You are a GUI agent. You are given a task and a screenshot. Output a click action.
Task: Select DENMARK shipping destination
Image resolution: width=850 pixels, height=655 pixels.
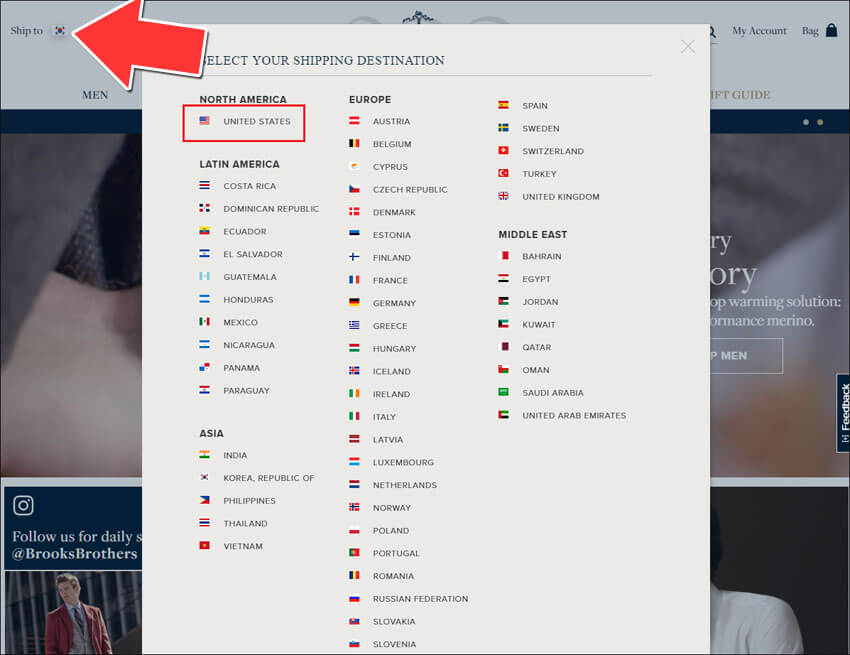click(x=394, y=213)
